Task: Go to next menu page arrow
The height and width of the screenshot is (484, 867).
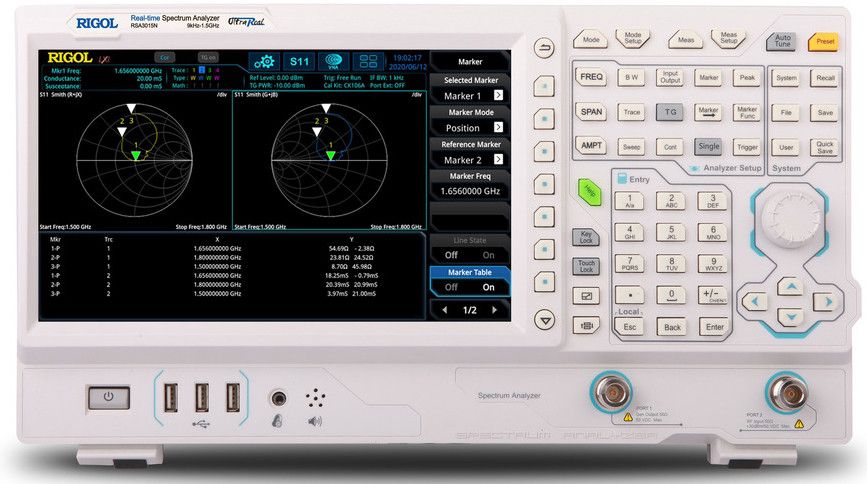Action: [x=497, y=311]
